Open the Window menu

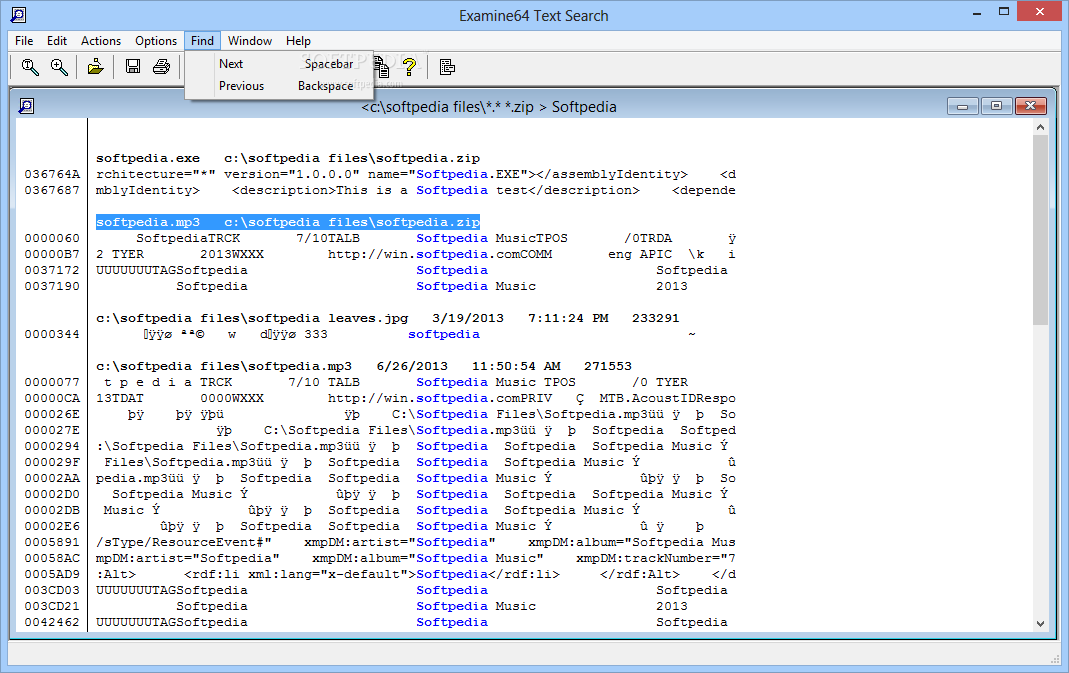[250, 41]
